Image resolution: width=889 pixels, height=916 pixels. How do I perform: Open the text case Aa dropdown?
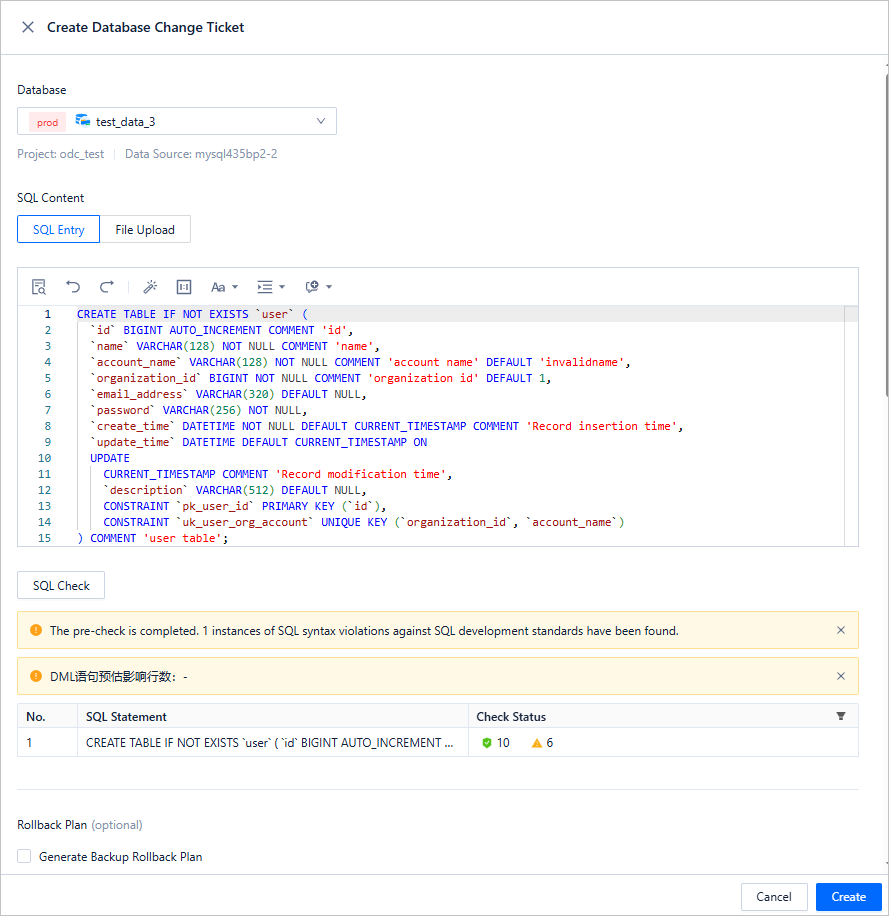(x=222, y=287)
